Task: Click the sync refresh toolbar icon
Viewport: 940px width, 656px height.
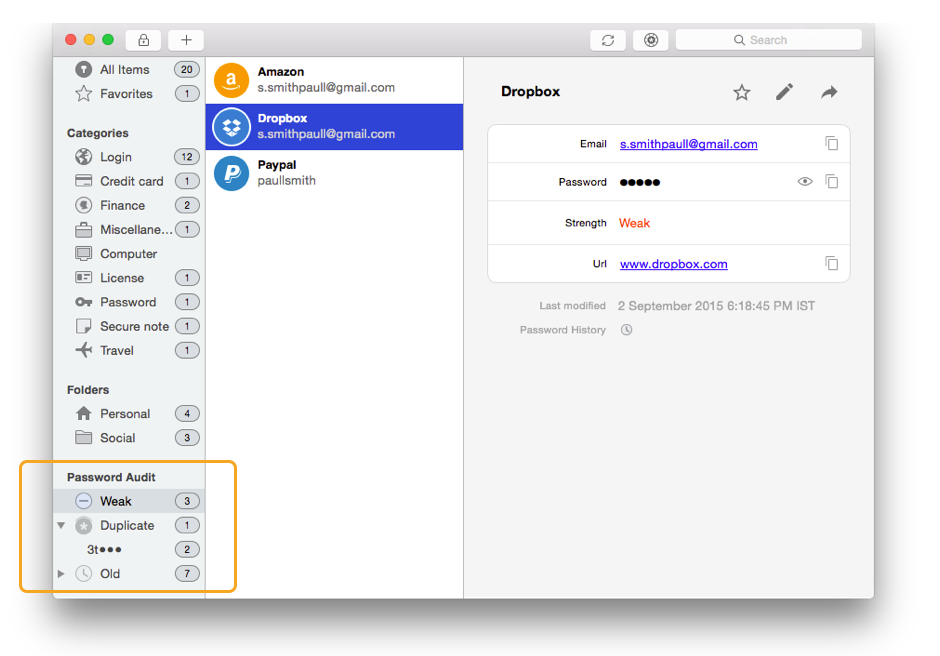Action: (608, 40)
